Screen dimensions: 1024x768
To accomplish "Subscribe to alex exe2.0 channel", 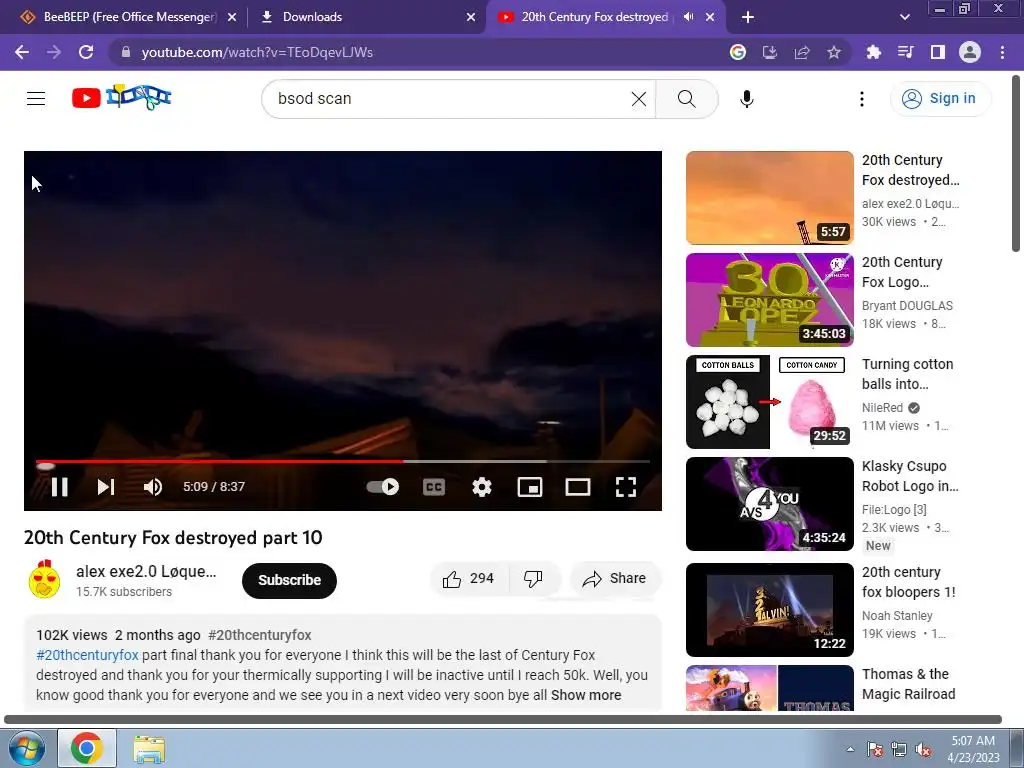I will (x=289, y=580).
